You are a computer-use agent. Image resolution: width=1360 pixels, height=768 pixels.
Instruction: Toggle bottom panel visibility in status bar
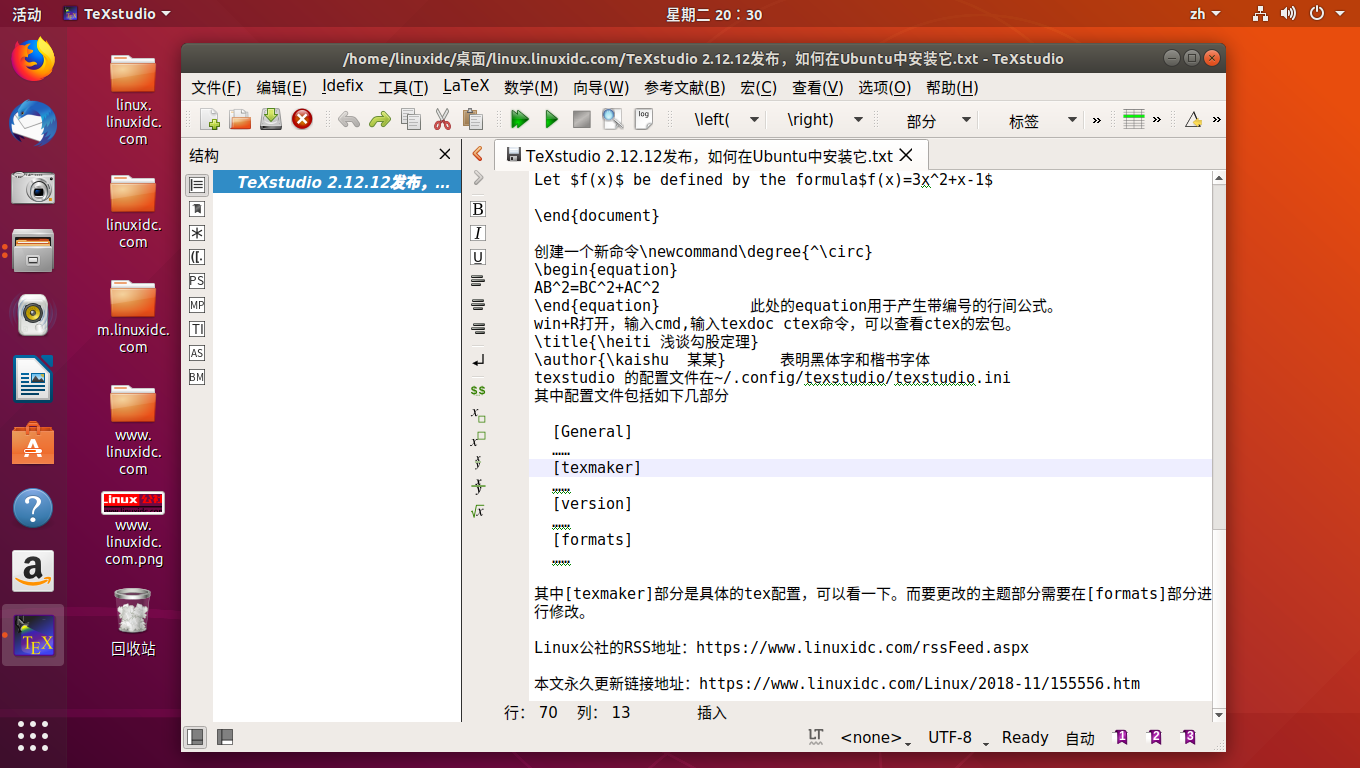point(225,737)
